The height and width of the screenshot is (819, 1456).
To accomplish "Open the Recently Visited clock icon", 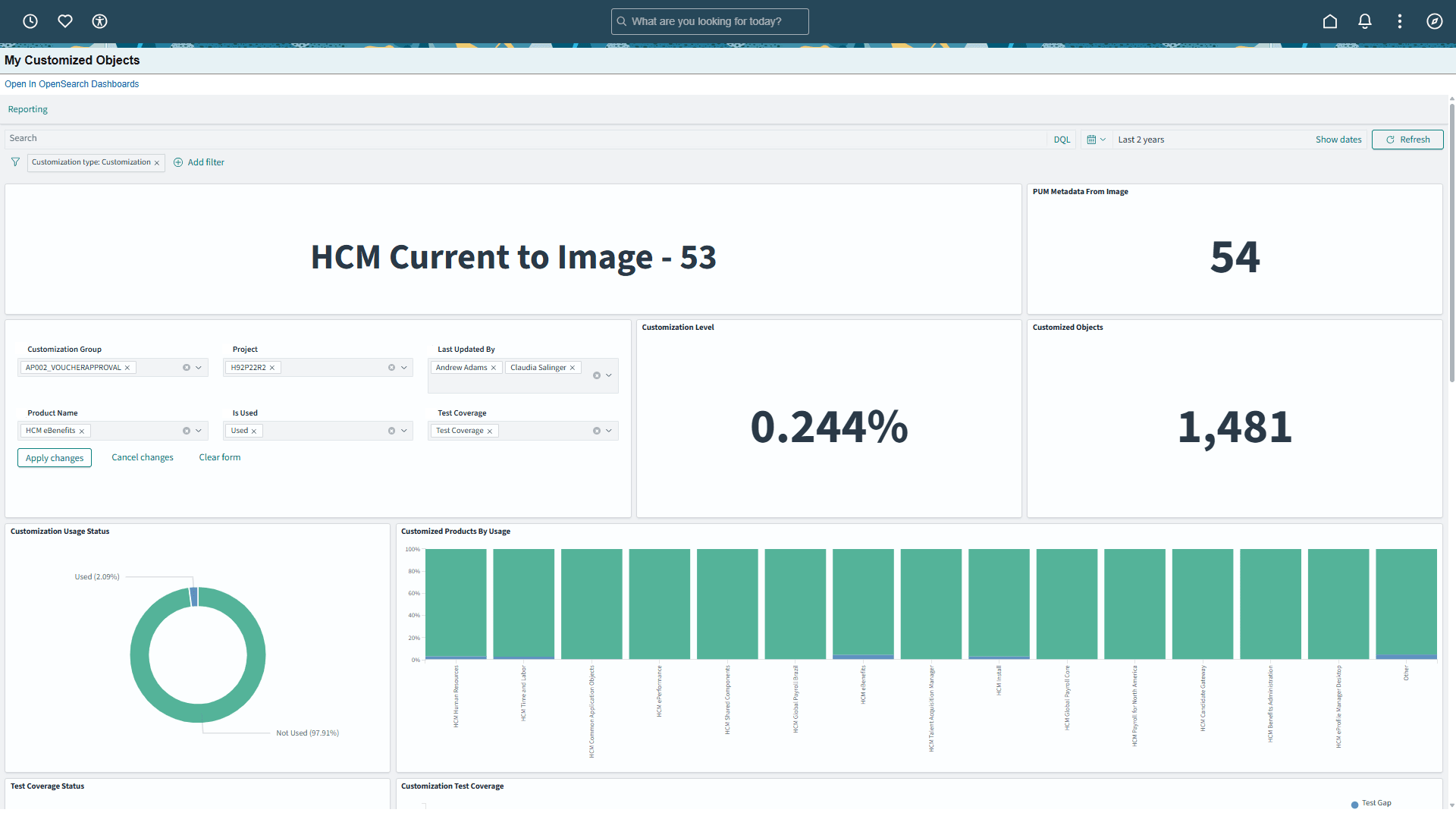I will click(x=30, y=21).
